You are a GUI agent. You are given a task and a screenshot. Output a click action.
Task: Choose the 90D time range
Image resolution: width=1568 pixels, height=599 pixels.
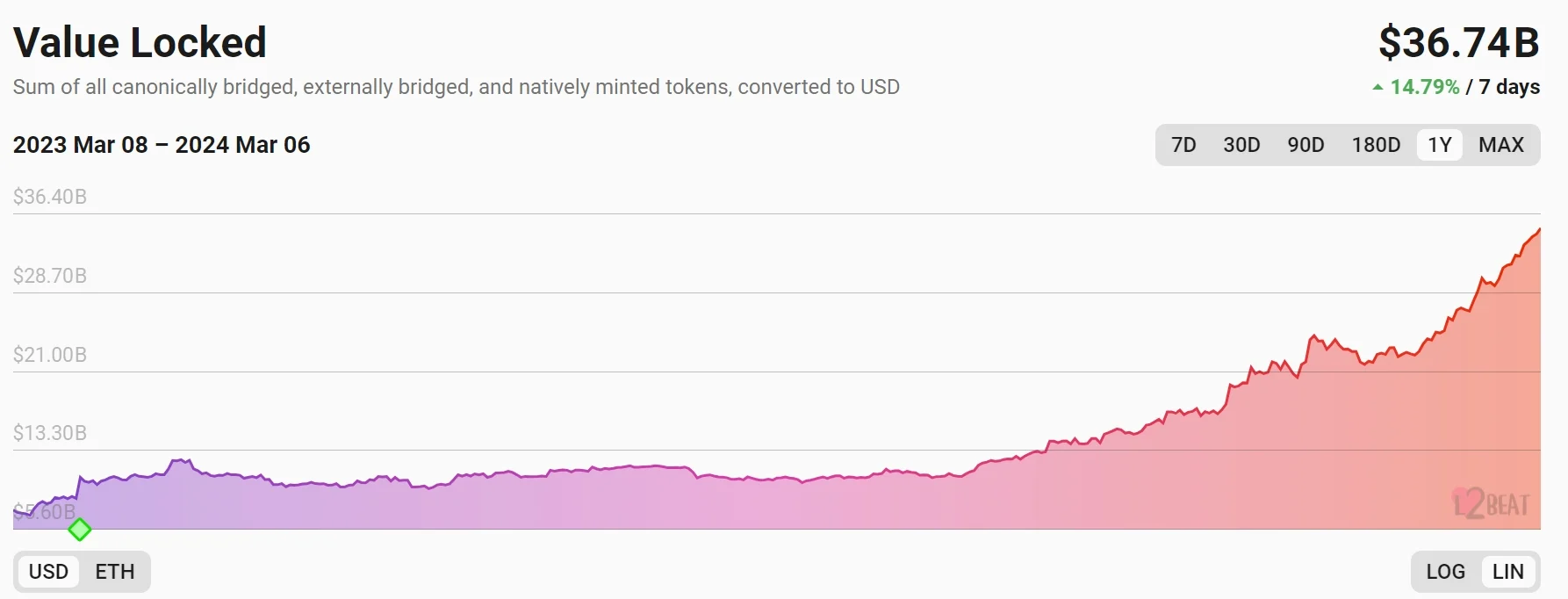(1305, 145)
